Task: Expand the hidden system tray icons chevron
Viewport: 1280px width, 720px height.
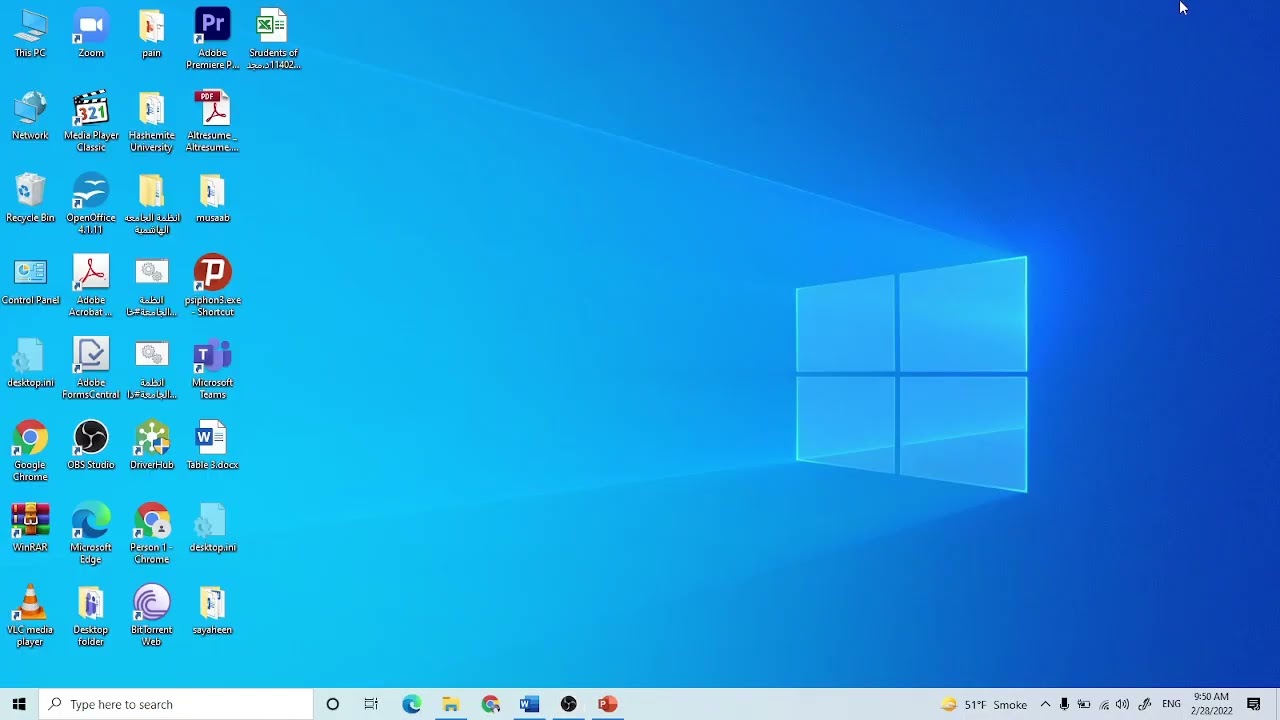Action: coord(1045,704)
